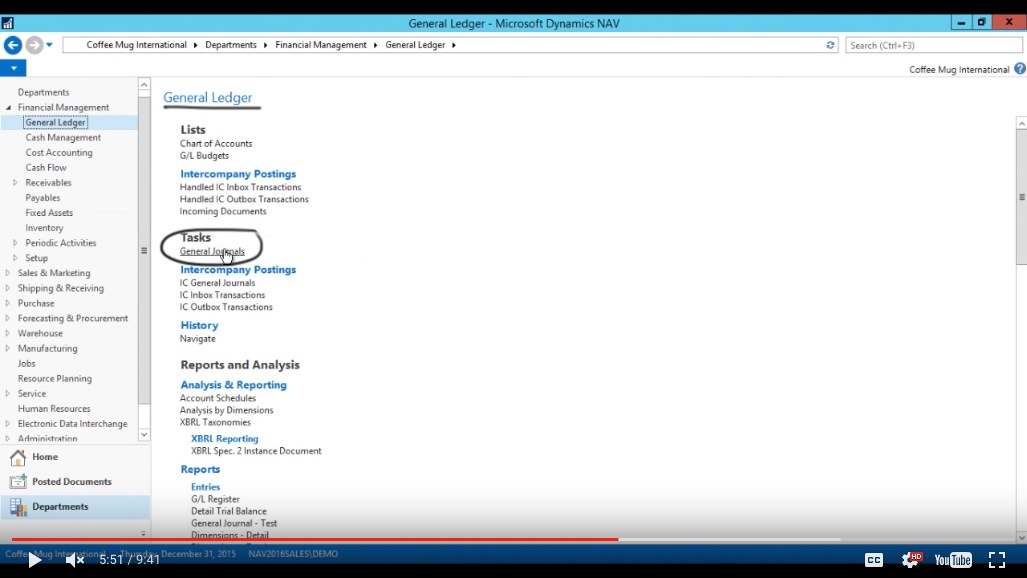
Task: Select Cost Accounting in the tree
Action: pos(59,153)
